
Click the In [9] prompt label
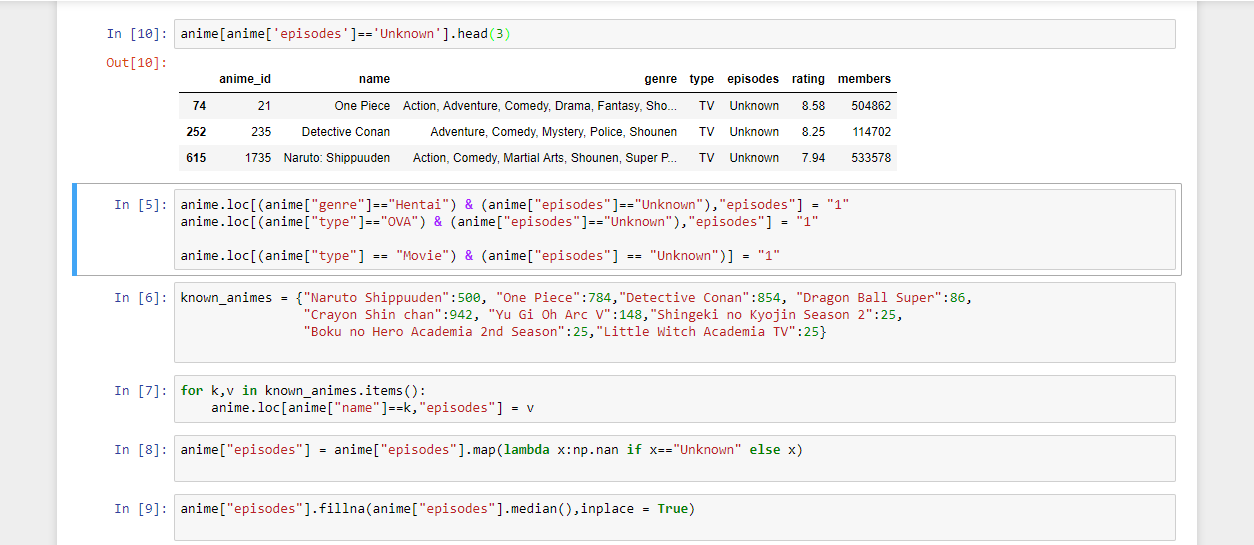click(141, 508)
